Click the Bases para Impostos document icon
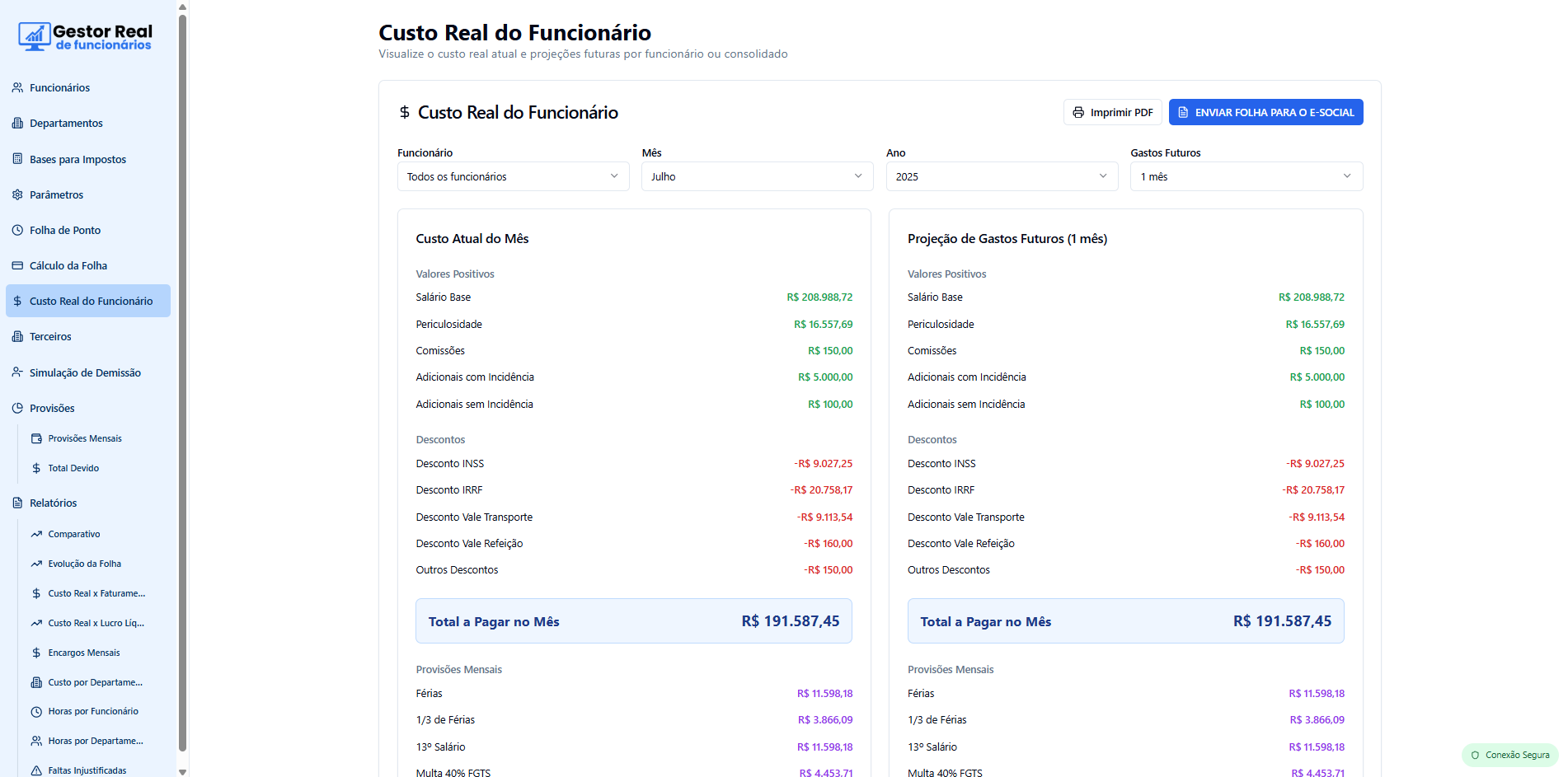The width and height of the screenshot is (1568, 777). coord(17,159)
